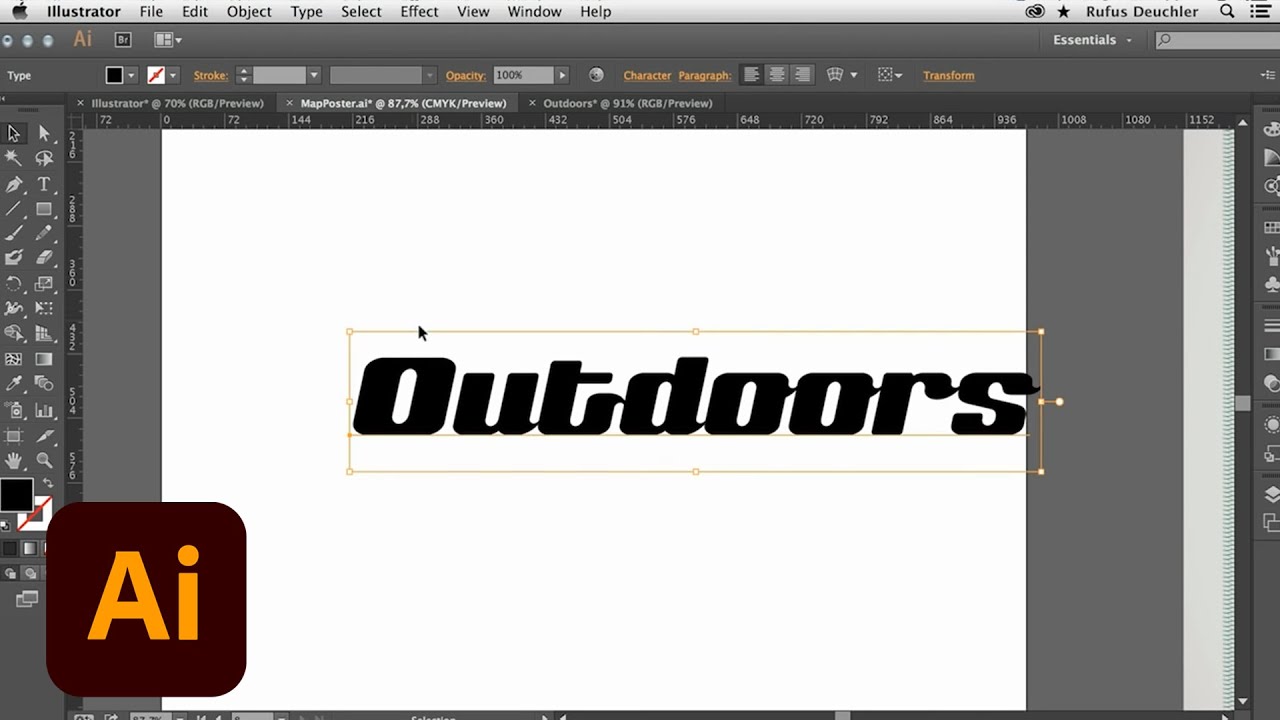Image resolution: width=1280 pixels, height=720 pixels.
Task: Choose the Symbol Sprayer tool
Action: (14, 410)
